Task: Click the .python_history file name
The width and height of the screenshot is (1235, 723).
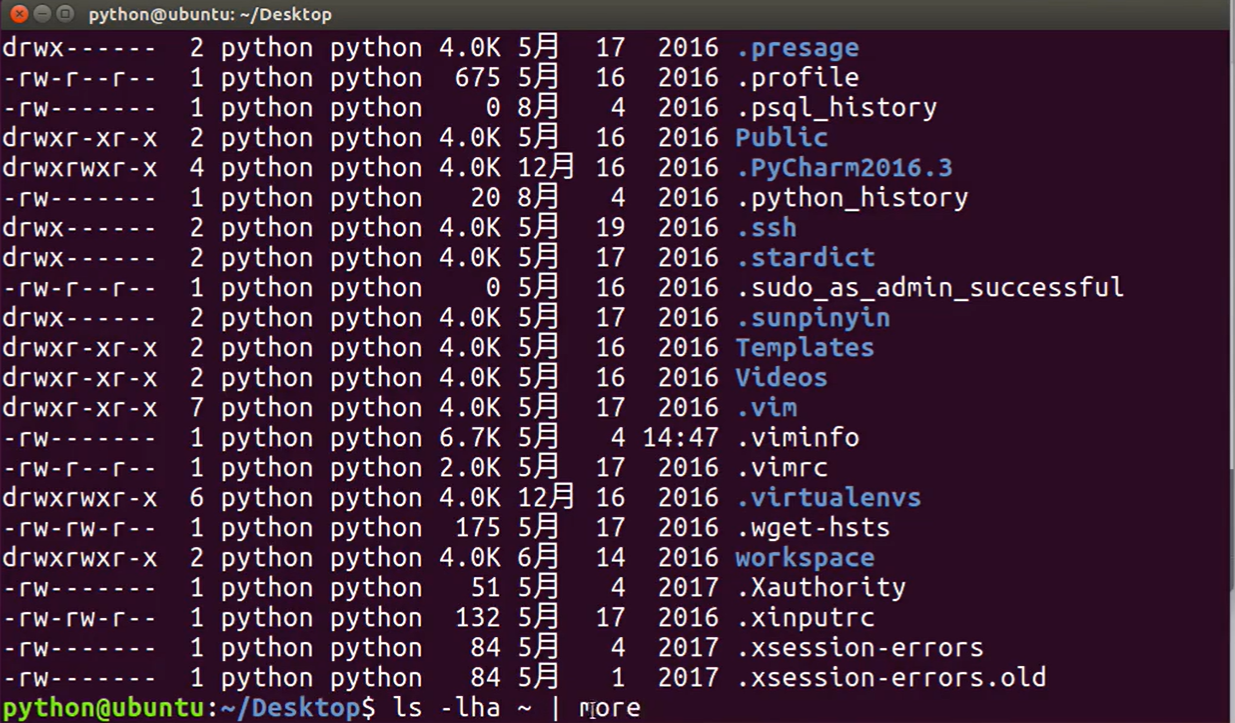Action: [852, 198]
